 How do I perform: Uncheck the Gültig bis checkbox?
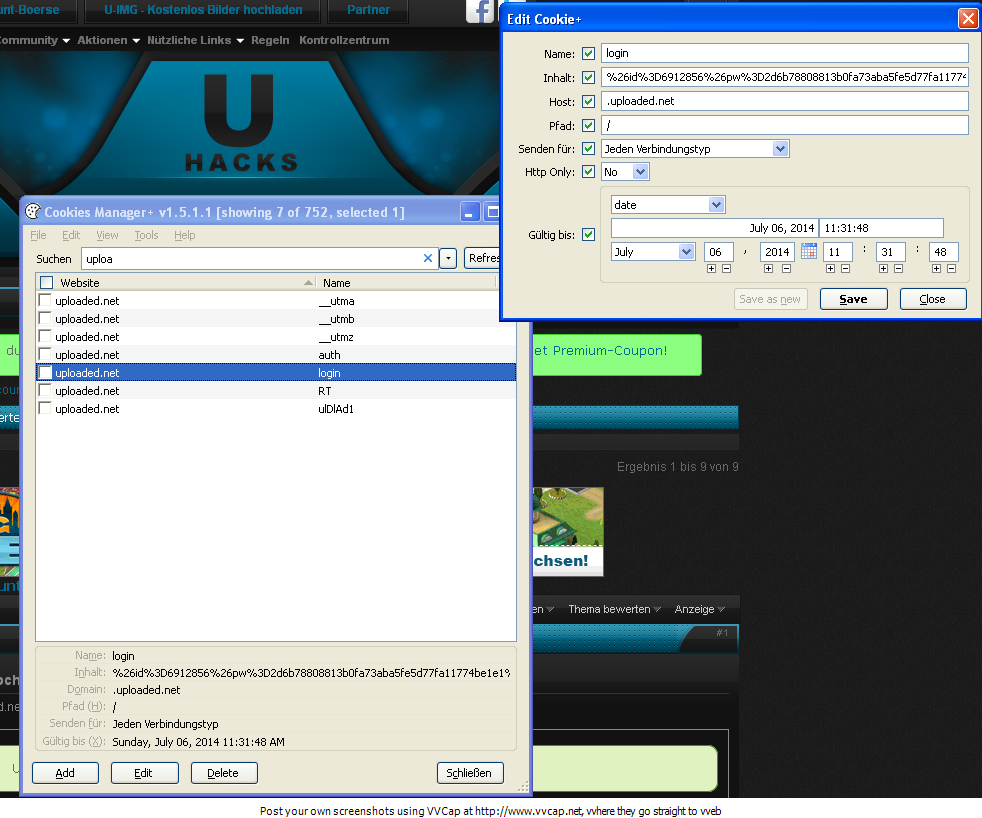[x=588, y=235]
